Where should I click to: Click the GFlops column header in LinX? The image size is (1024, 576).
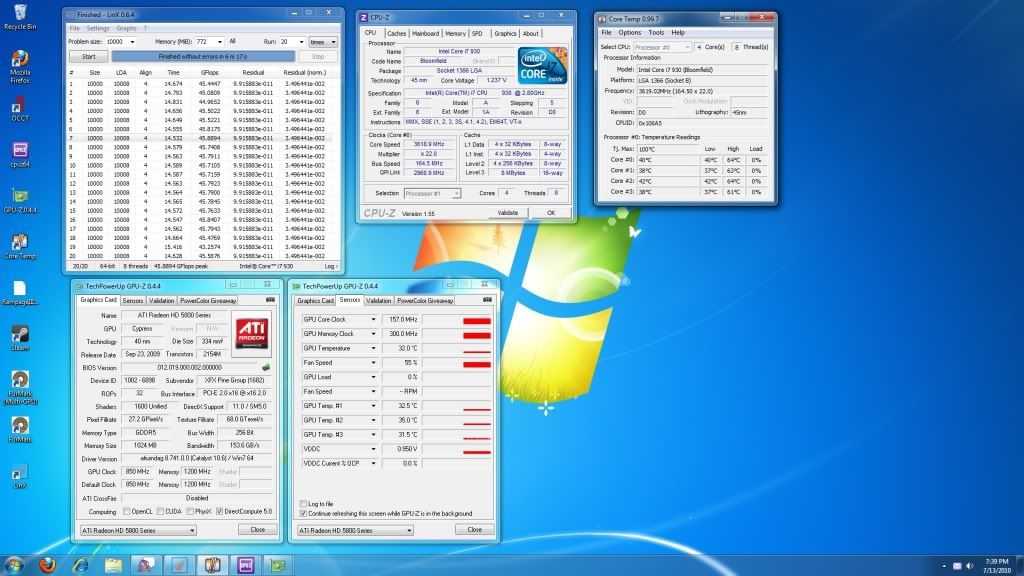tap(210, 72)
